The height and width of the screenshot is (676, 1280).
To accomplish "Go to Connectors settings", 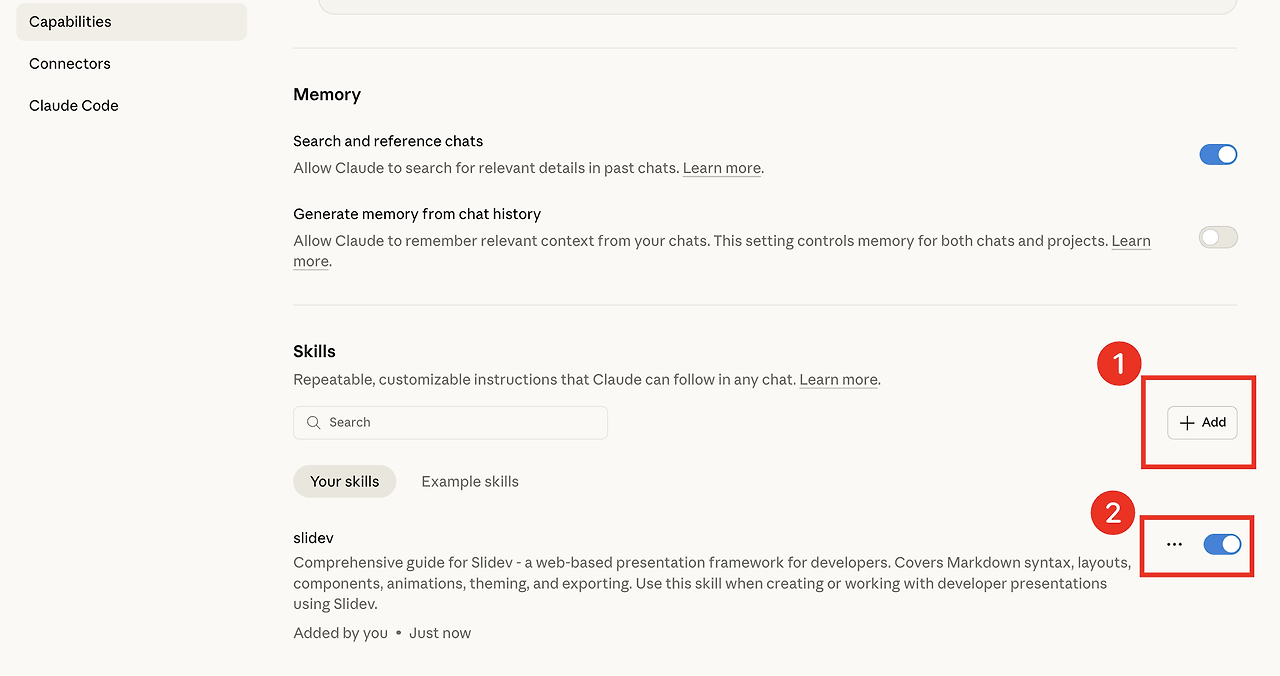I will (x=70, y=64).
